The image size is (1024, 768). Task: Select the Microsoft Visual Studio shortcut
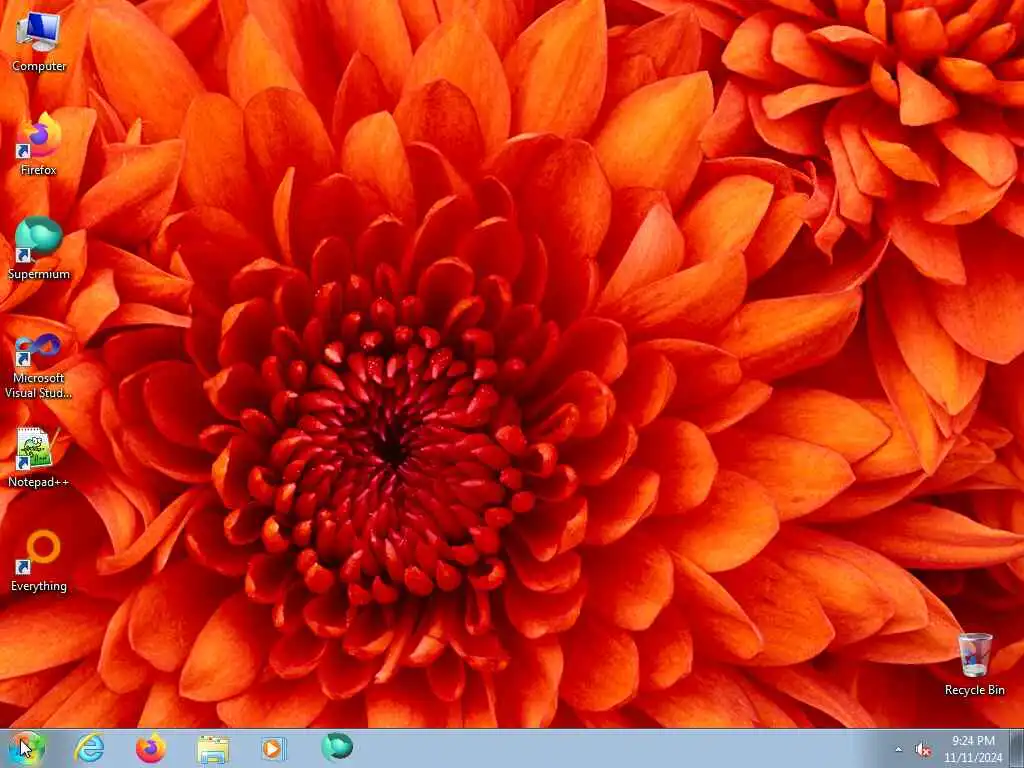tap(39, 366)
